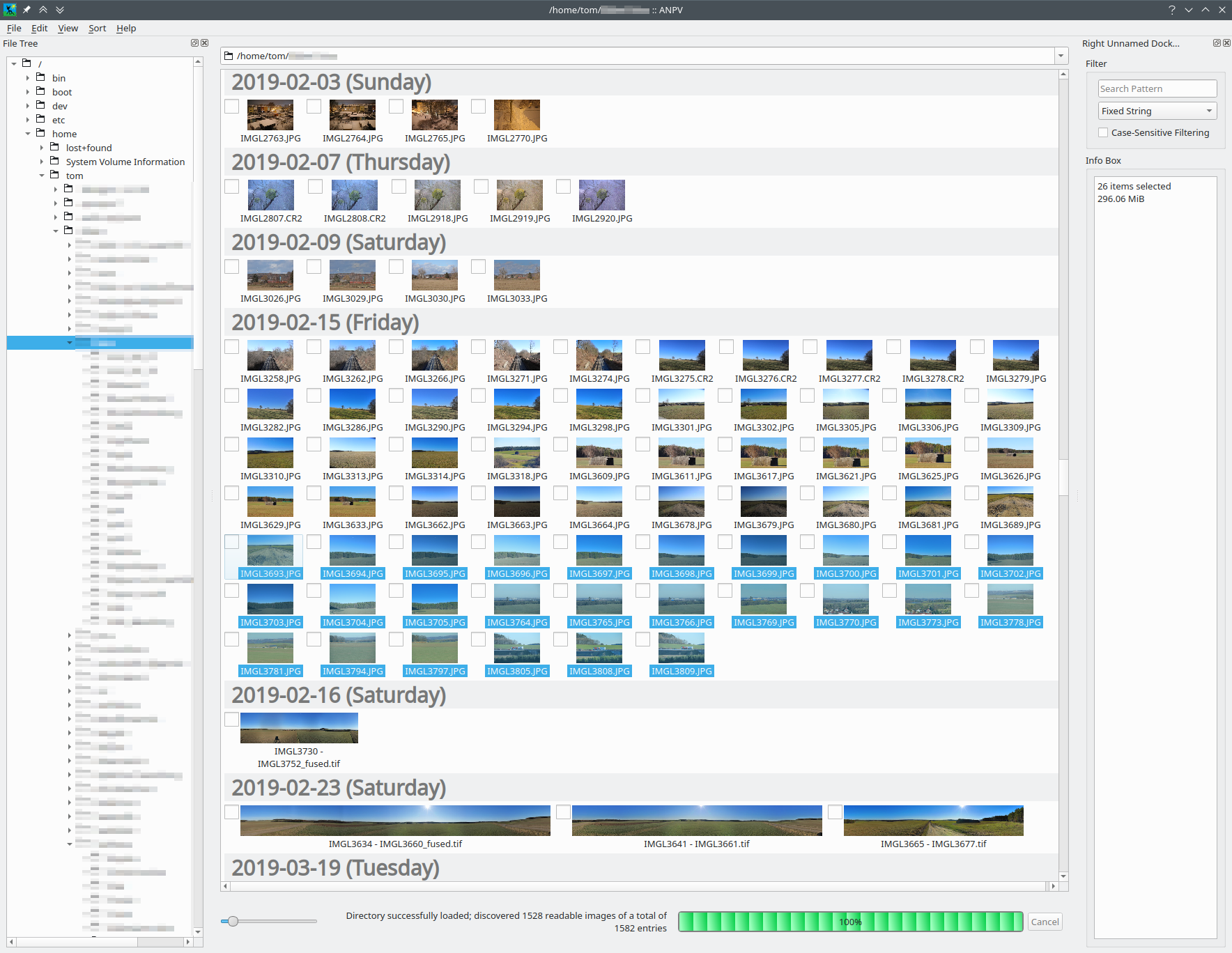Adjust the thumbnail size slider handle

tap(233, 921)
